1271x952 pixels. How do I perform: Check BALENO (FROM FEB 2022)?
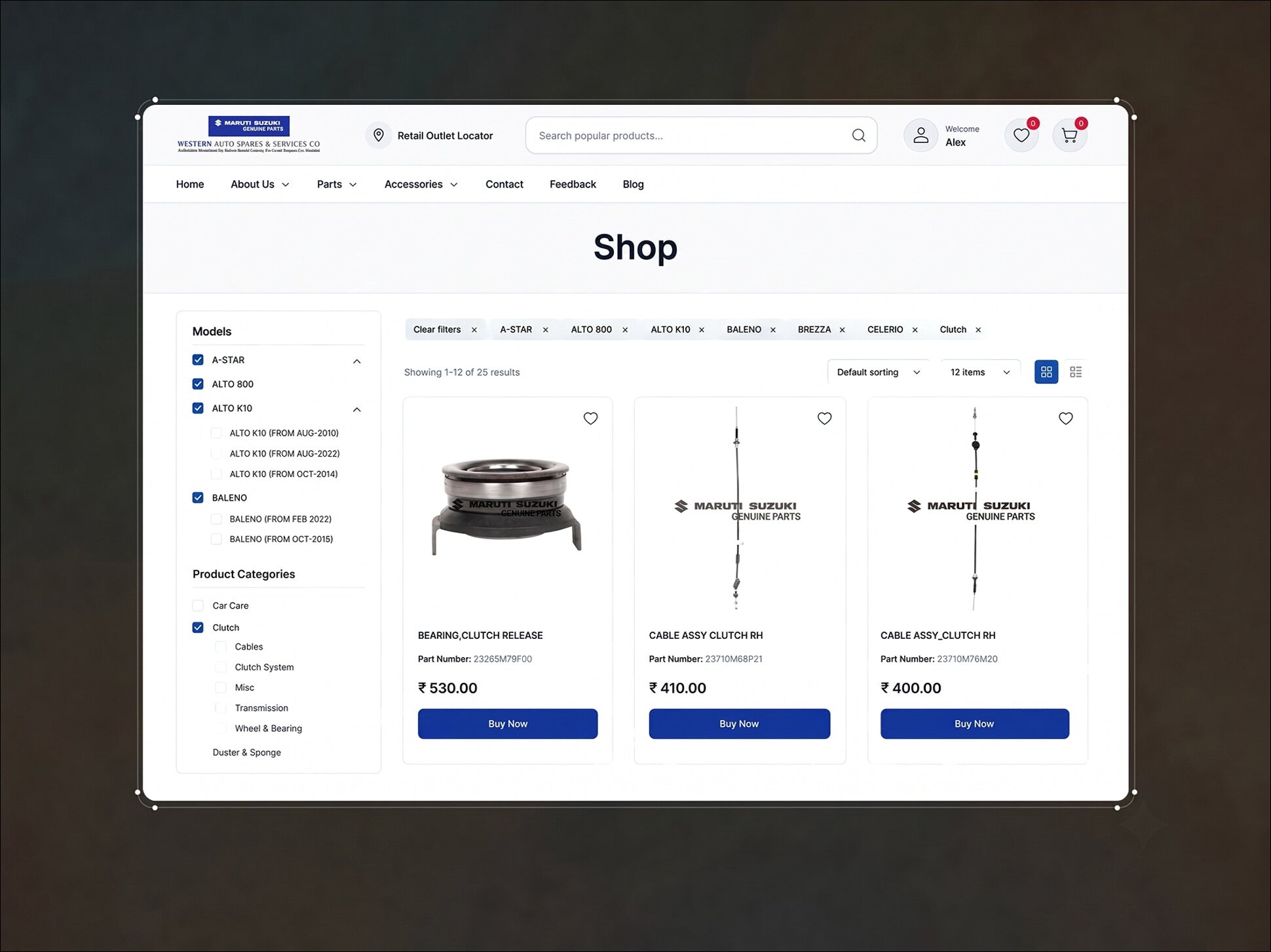[216, 519]
